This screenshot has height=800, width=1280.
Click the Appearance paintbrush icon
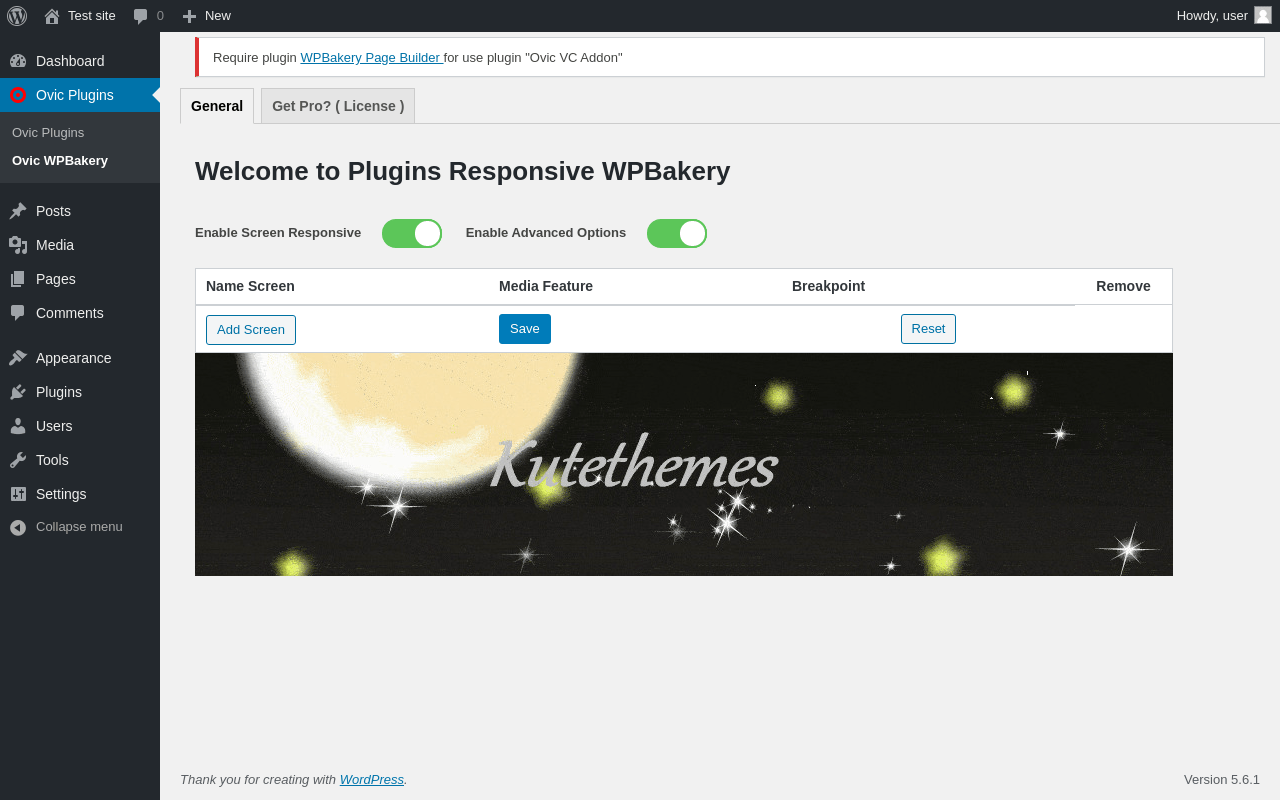(18, 358)
